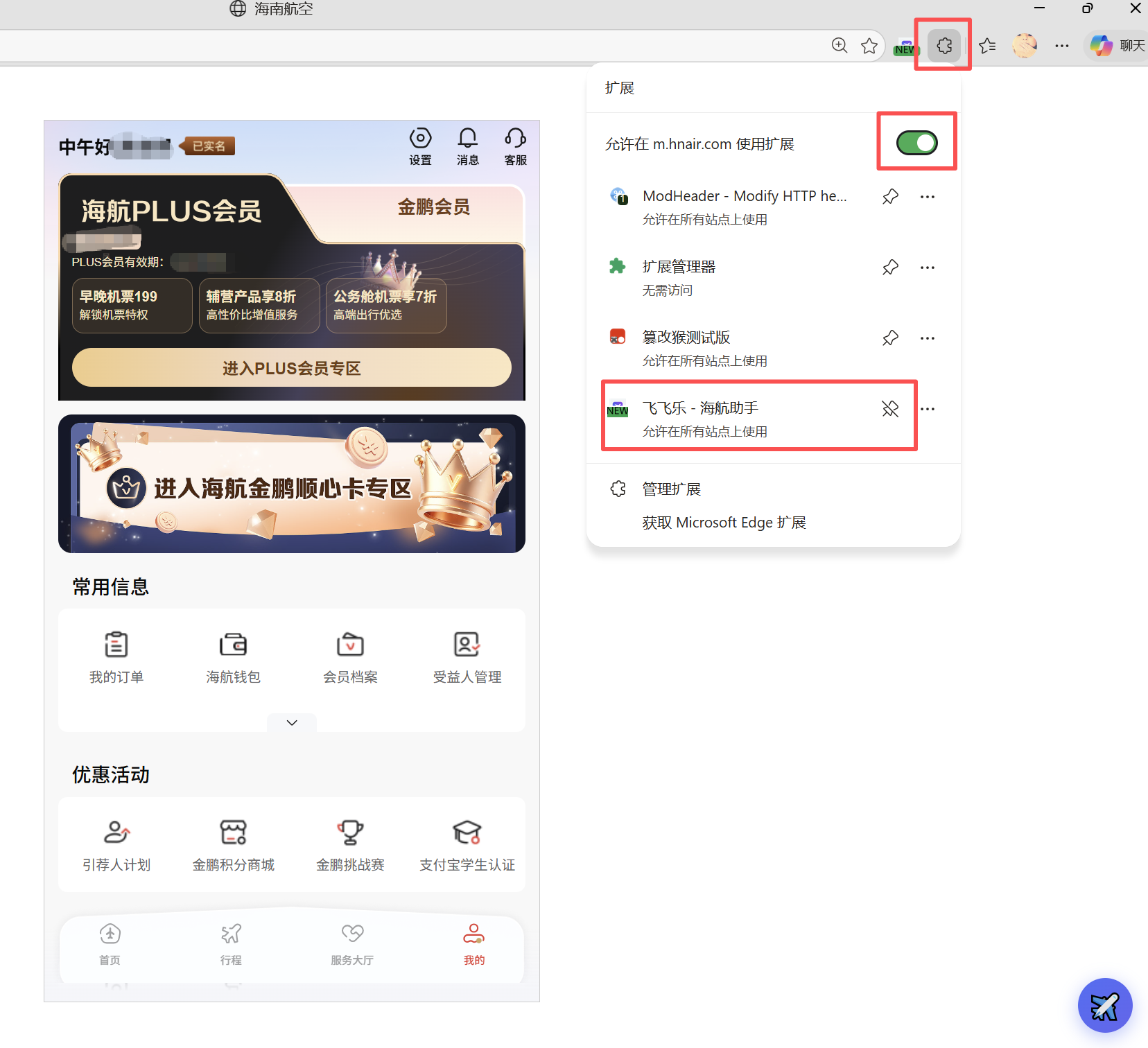Open 客服 headset icon

point(516,146)
